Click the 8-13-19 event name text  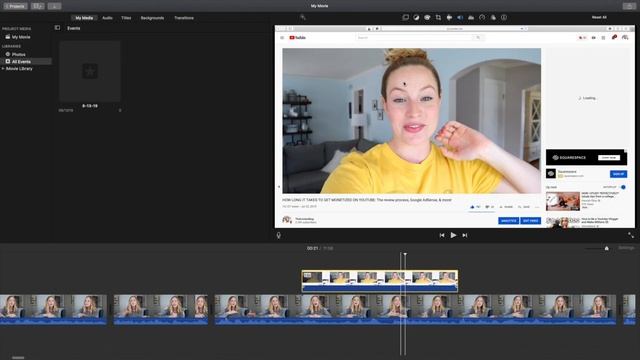[90, 106]
